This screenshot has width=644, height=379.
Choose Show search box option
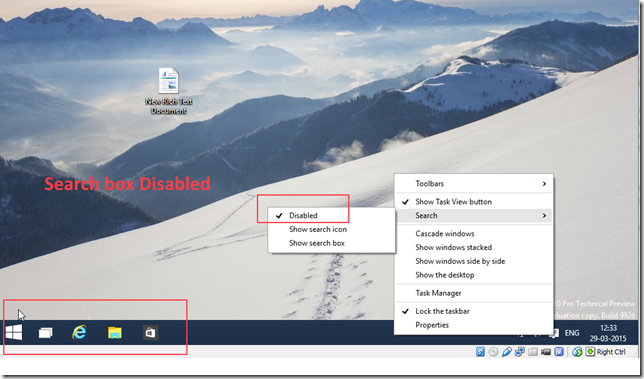331,243
